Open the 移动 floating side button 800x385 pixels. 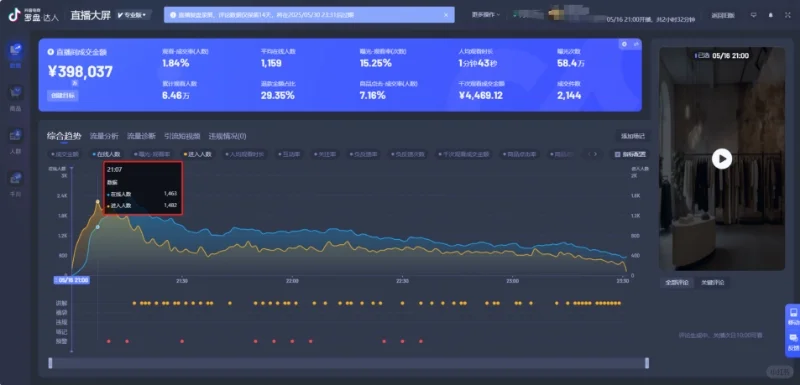click(793, 317)
